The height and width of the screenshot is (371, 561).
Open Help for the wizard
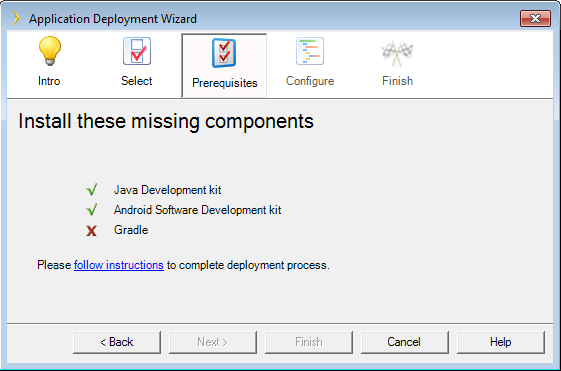point(501,342)
